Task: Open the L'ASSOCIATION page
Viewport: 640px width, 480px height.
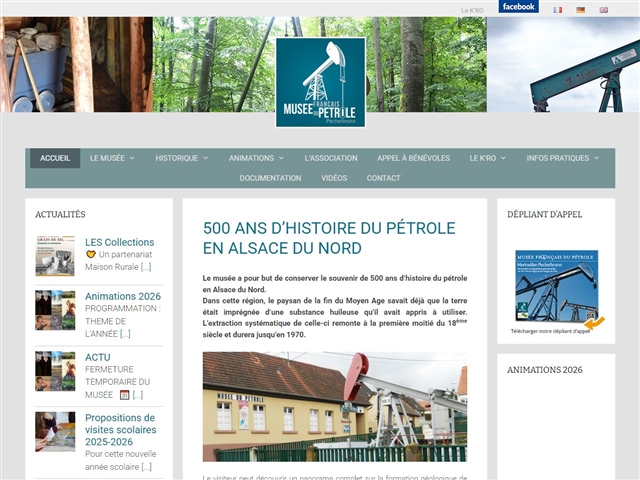Action: point(331,158)
